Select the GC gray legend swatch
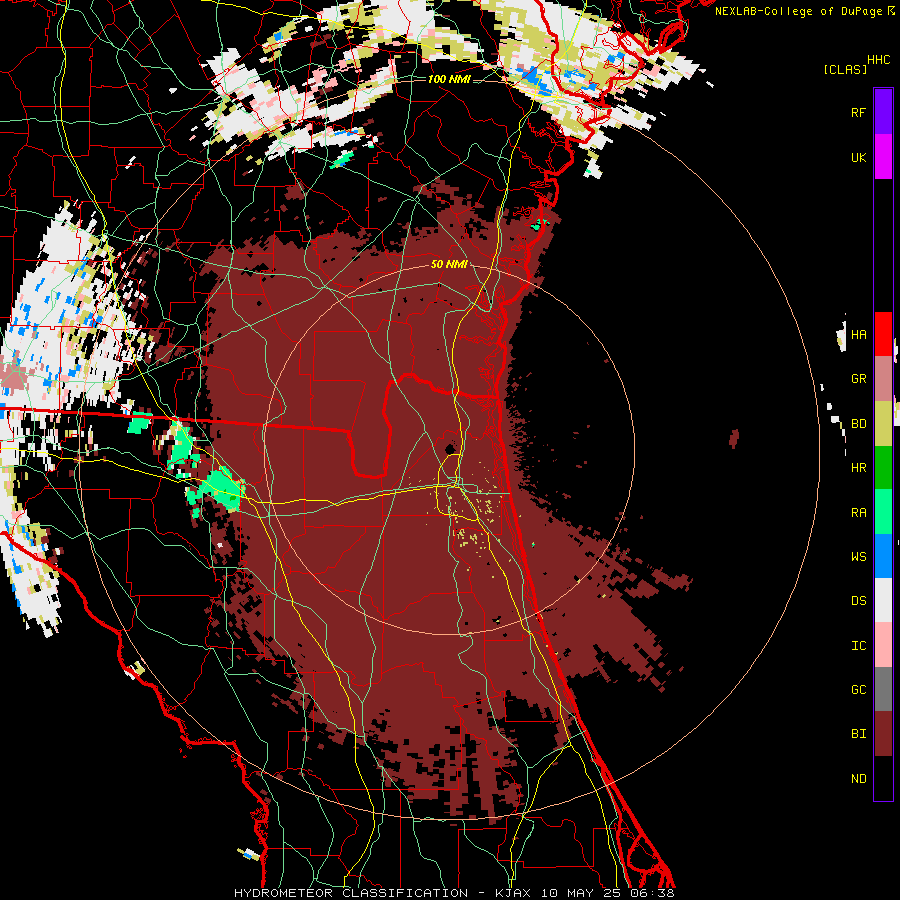 point(883,689)
